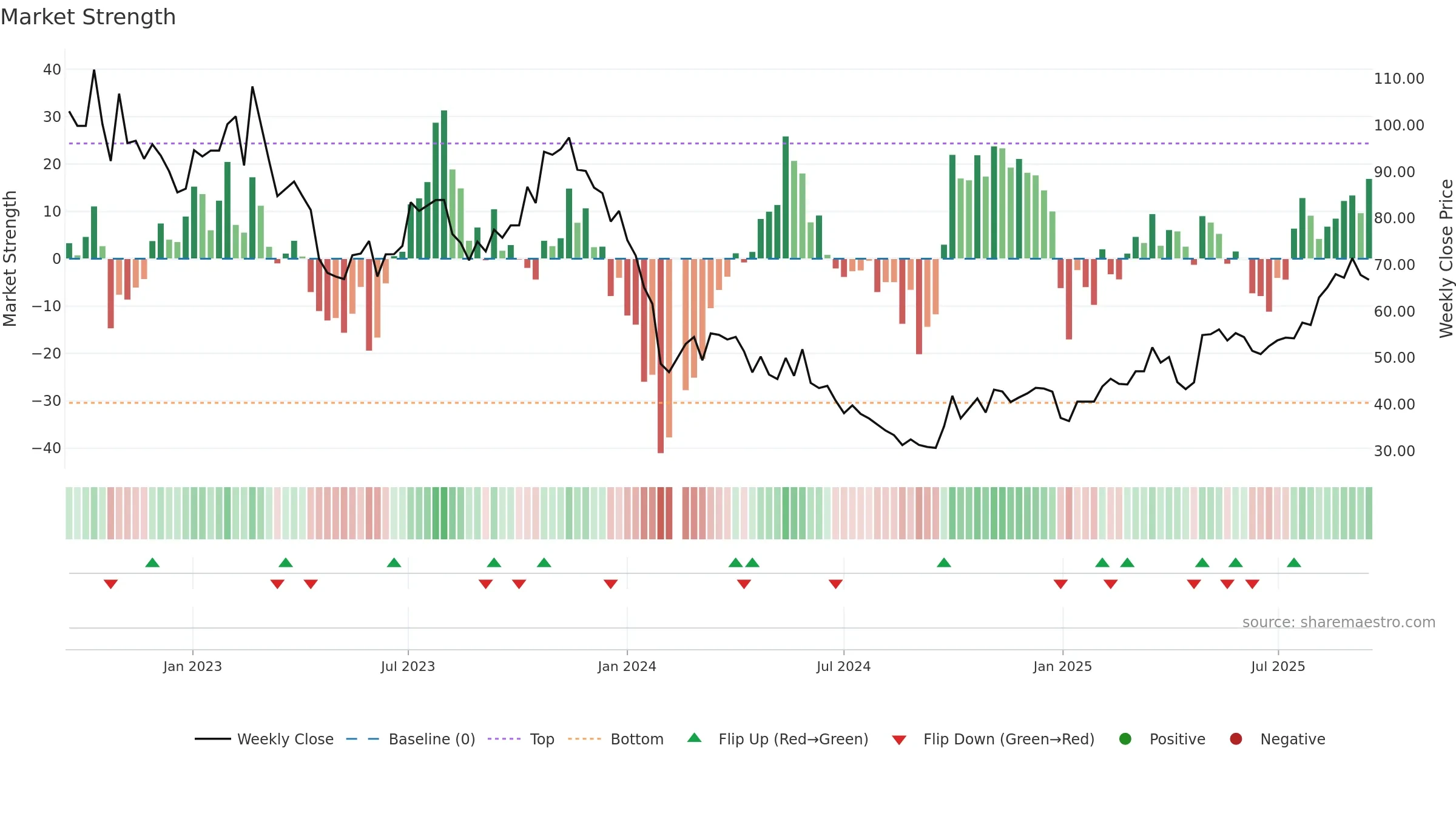The width and height of the screenshot is (1456, 819).
Task: Click the Market Strength vertical axis title
Action: point(10,258)
